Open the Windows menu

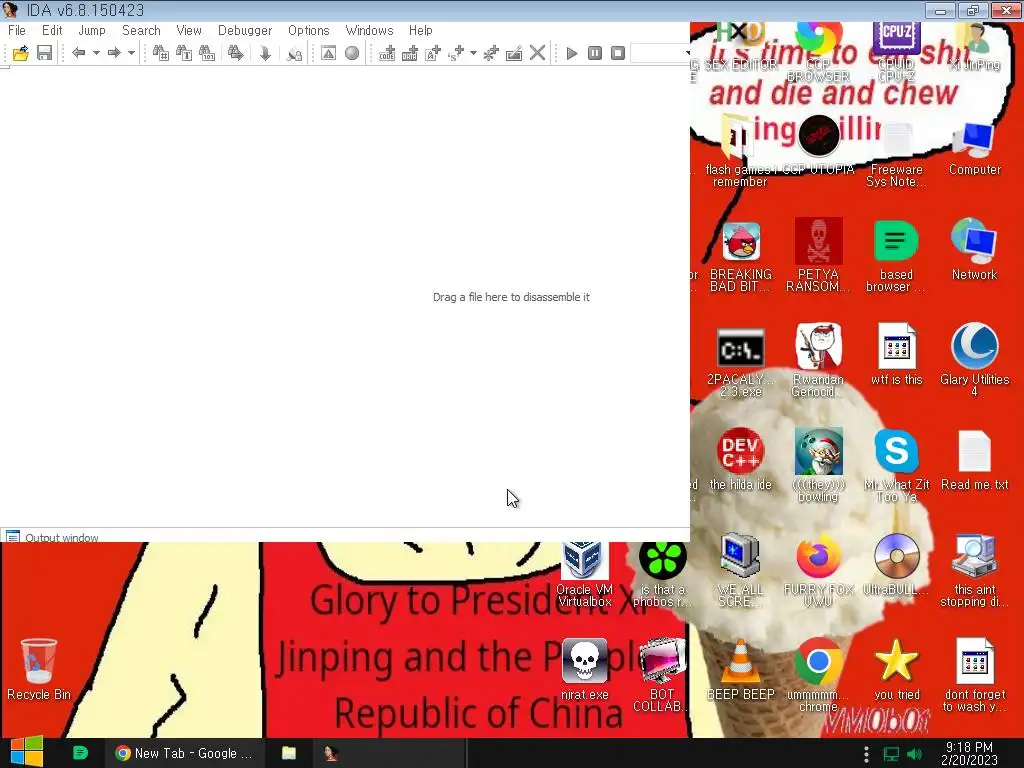click(370, 31)
